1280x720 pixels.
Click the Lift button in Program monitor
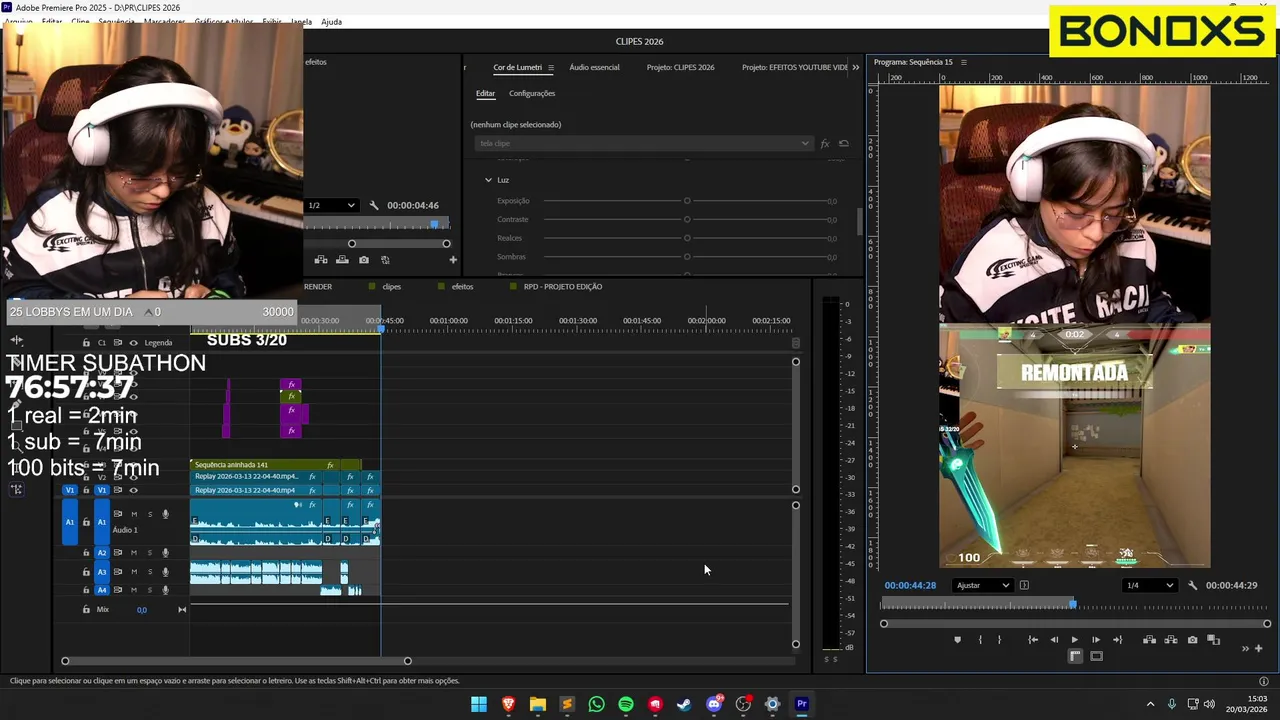pyautogui.click(x=1149, y=640)
